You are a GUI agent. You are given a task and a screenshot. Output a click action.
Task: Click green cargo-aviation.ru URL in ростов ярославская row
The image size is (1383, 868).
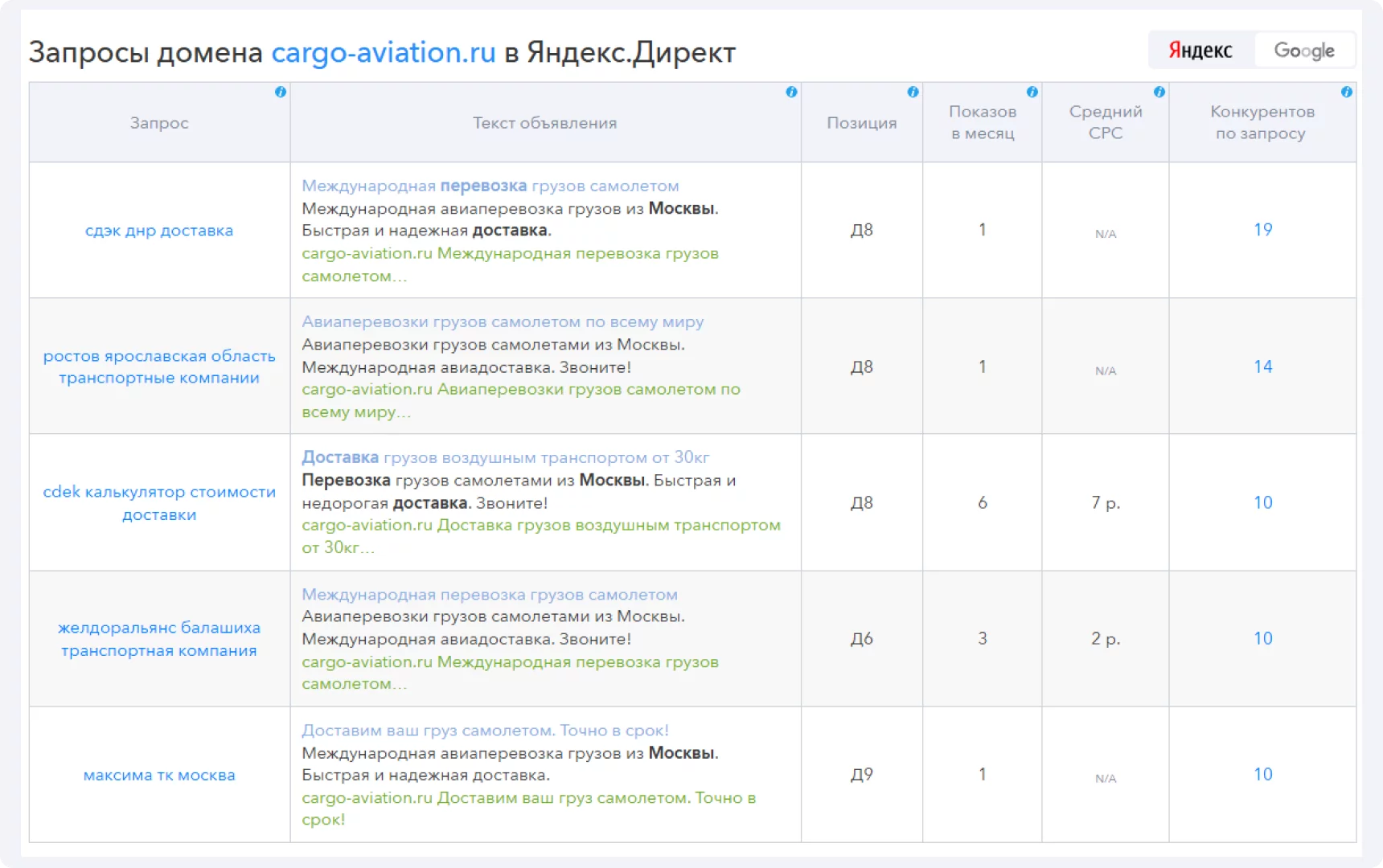pos(367,389)
